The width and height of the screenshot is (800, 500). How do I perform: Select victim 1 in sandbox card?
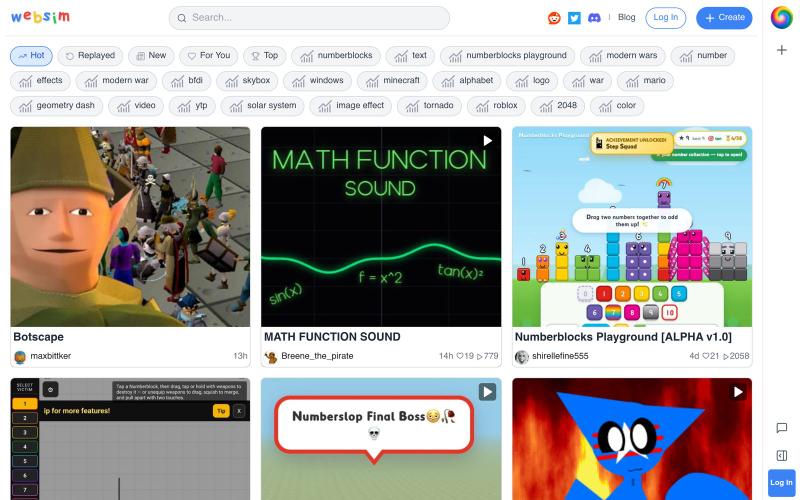point(24,404)
